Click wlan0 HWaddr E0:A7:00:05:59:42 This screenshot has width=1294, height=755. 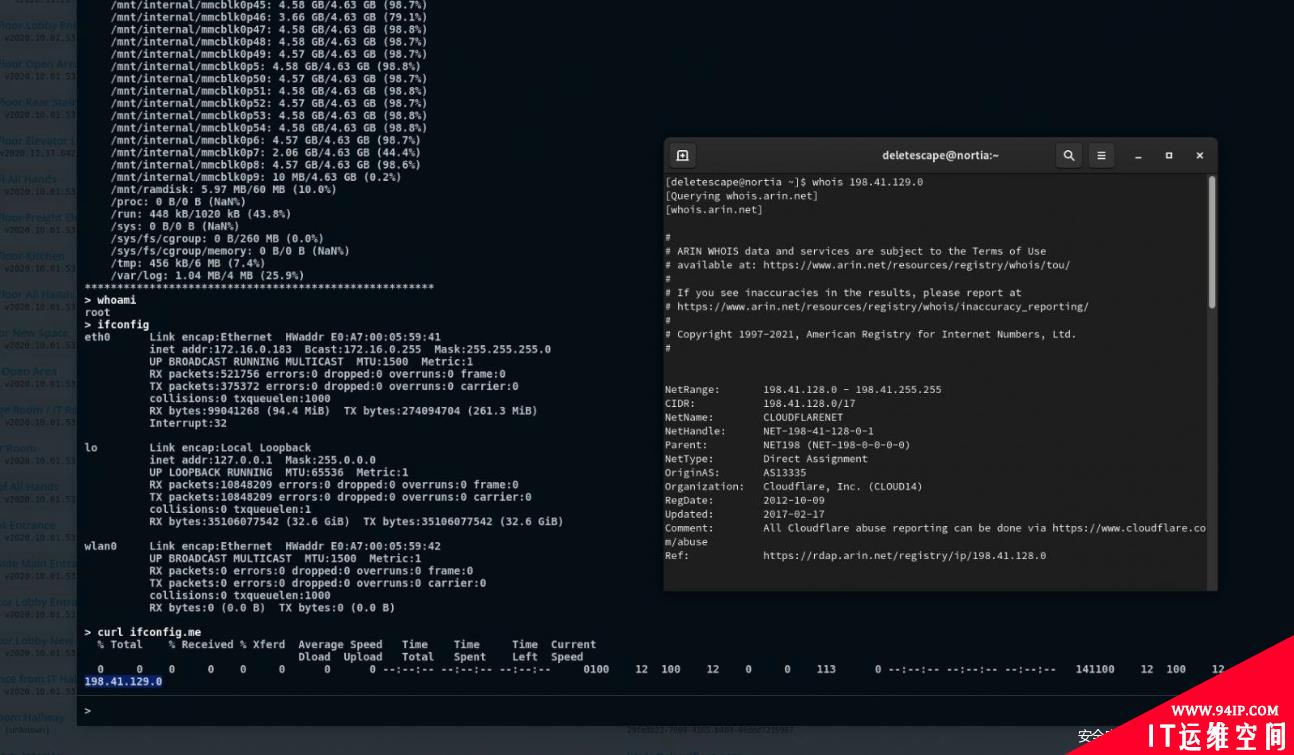pyautogui.click(x=363, y=546)
